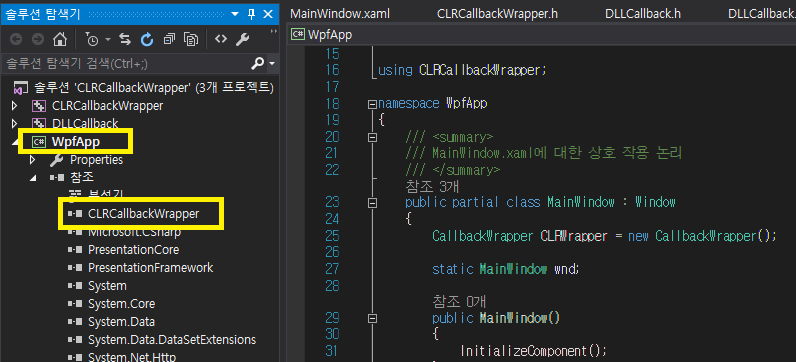Toggle auto-hide pin on the Solution Explorer panel
This screenshot has height=362, width=796.
[x=251, y=14]
